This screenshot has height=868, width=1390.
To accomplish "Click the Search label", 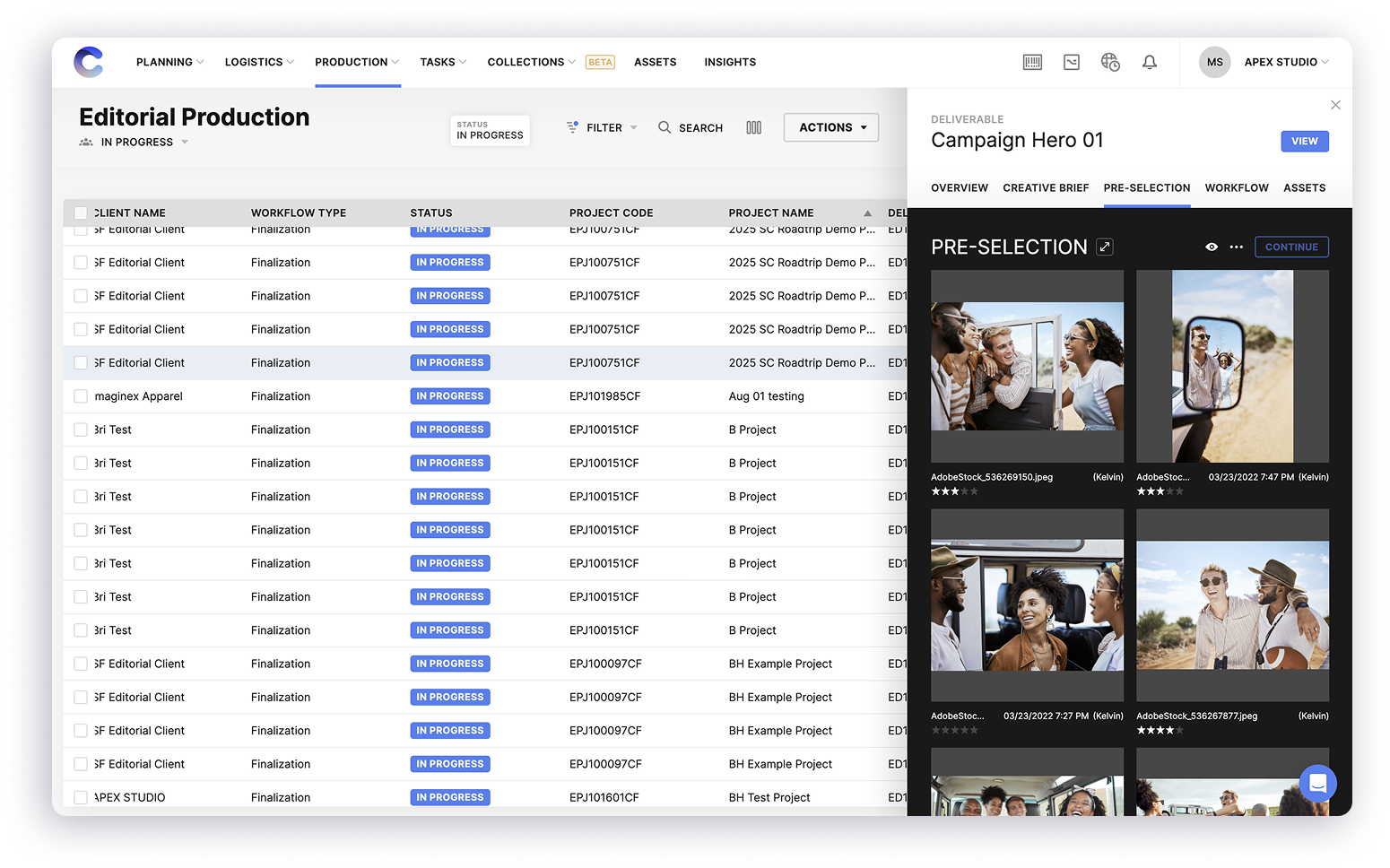I will click(700, 128).
